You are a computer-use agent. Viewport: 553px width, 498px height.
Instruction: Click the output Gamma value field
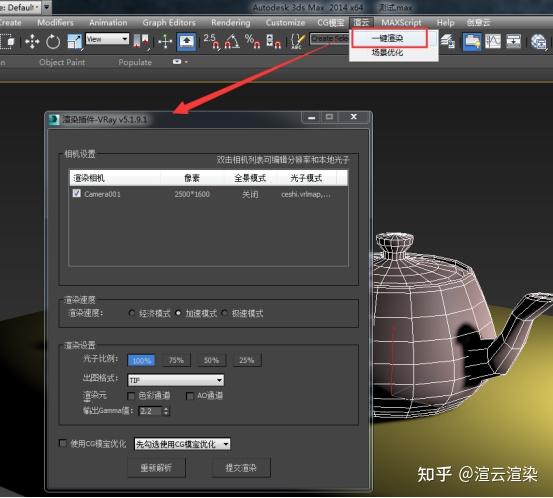click(x=151, y=411)
